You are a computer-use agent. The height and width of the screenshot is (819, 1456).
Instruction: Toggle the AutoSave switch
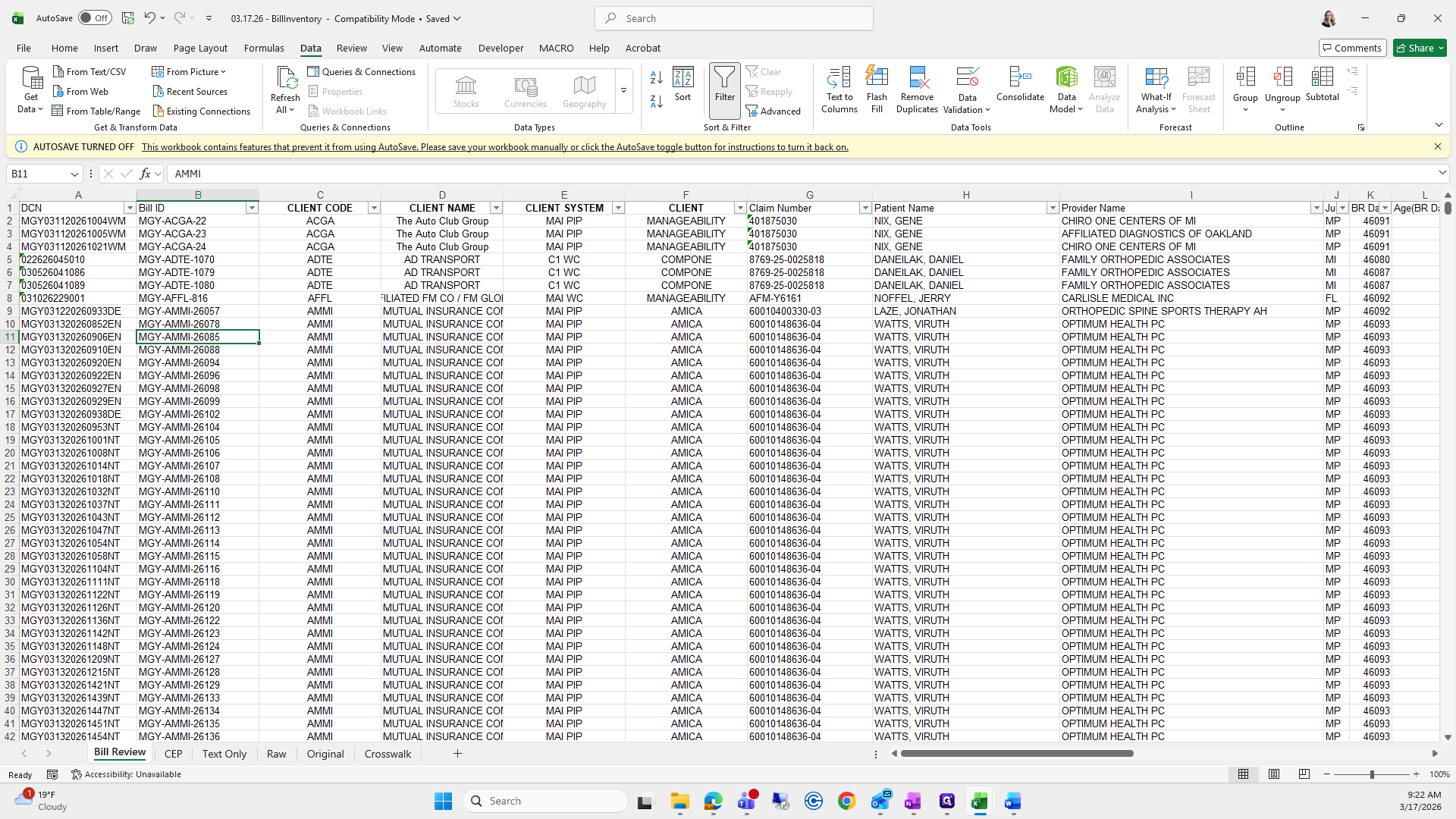[x=95, y=18]
